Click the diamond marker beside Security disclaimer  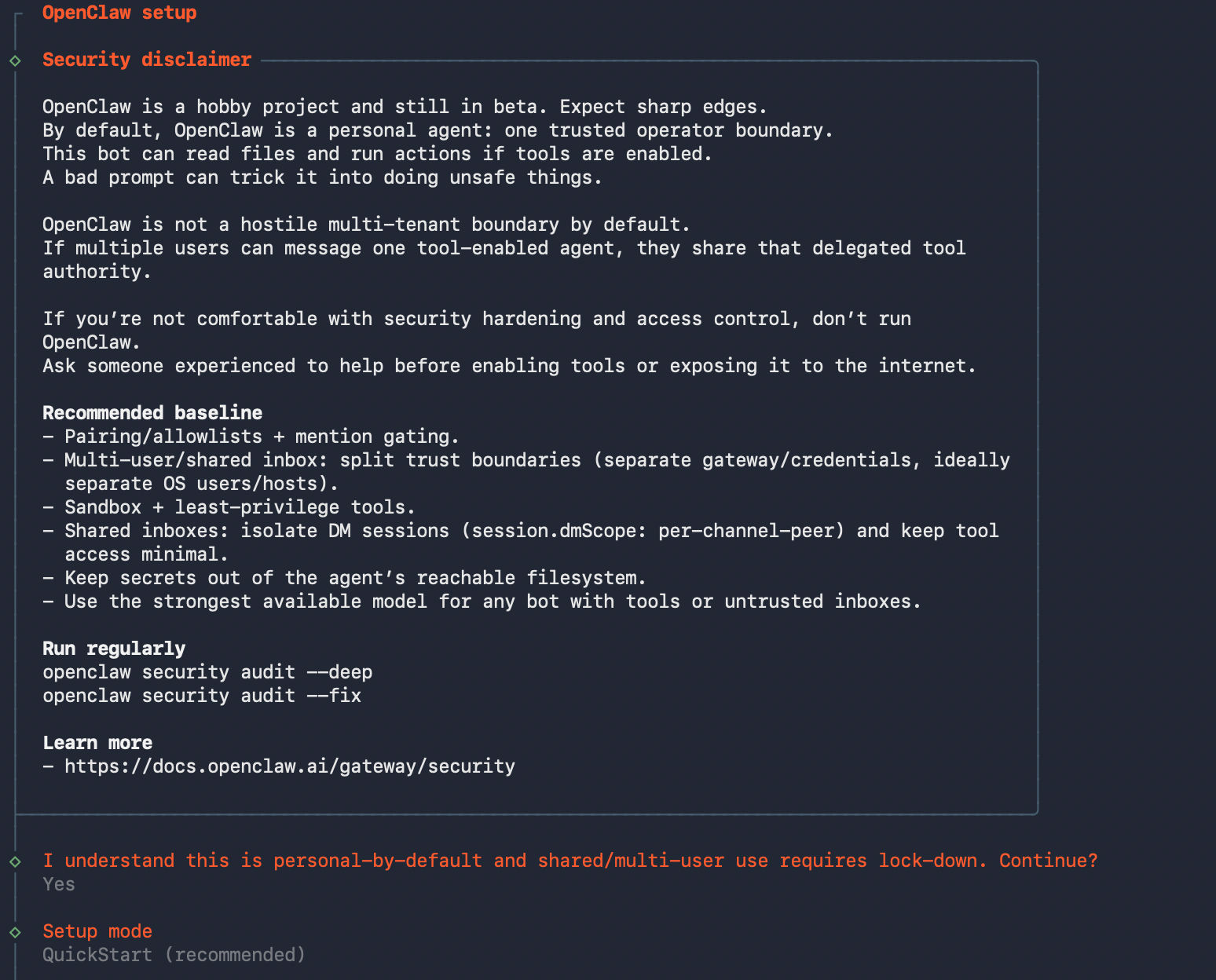pyautogui.click(x=15, y=60)
